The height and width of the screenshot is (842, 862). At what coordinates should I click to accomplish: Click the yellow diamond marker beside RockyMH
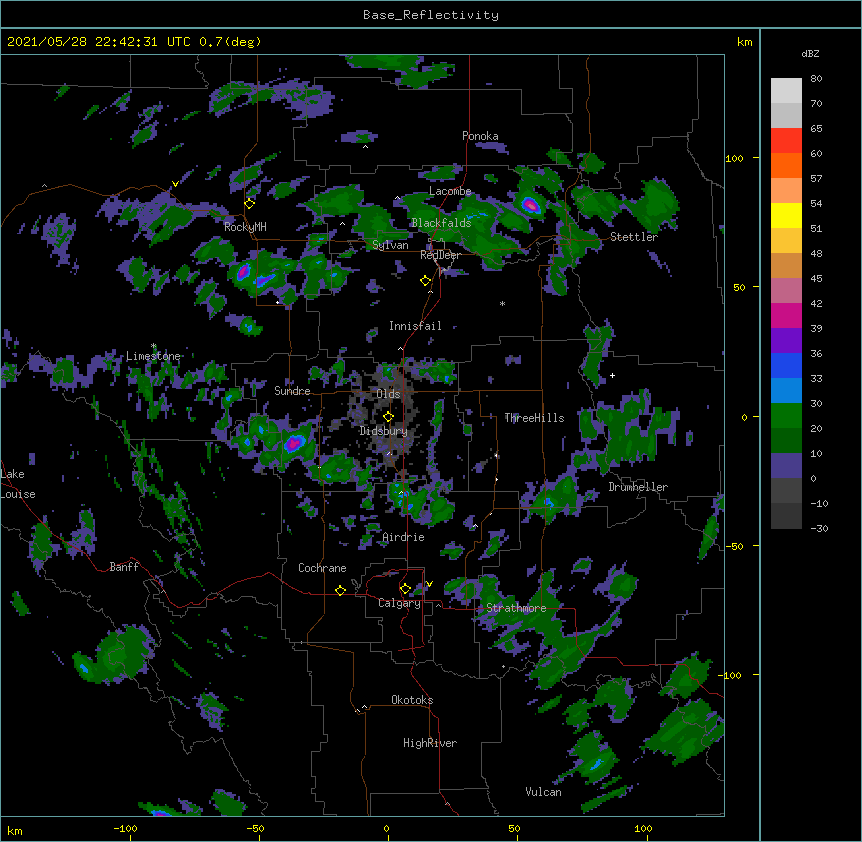click(x=250, y=203)
